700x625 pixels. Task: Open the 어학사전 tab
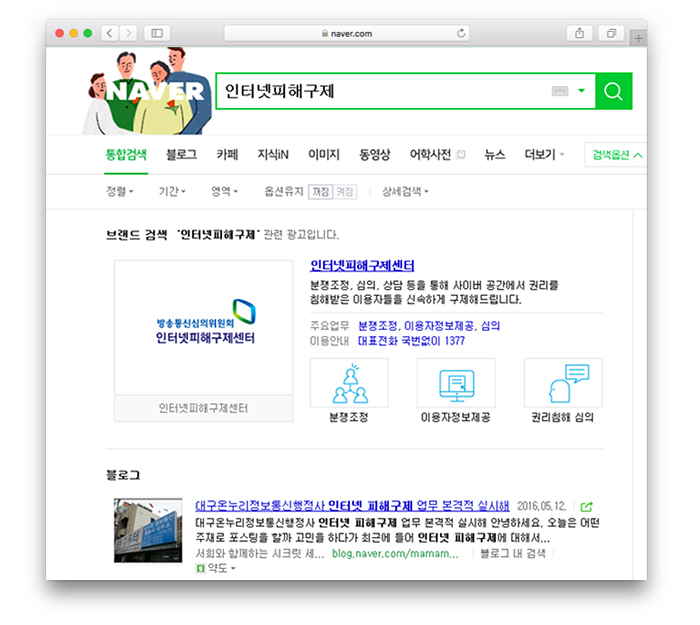430,155
